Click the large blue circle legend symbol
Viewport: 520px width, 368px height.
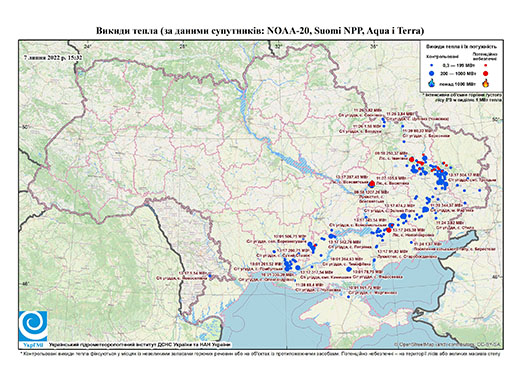tap(432, 73)
